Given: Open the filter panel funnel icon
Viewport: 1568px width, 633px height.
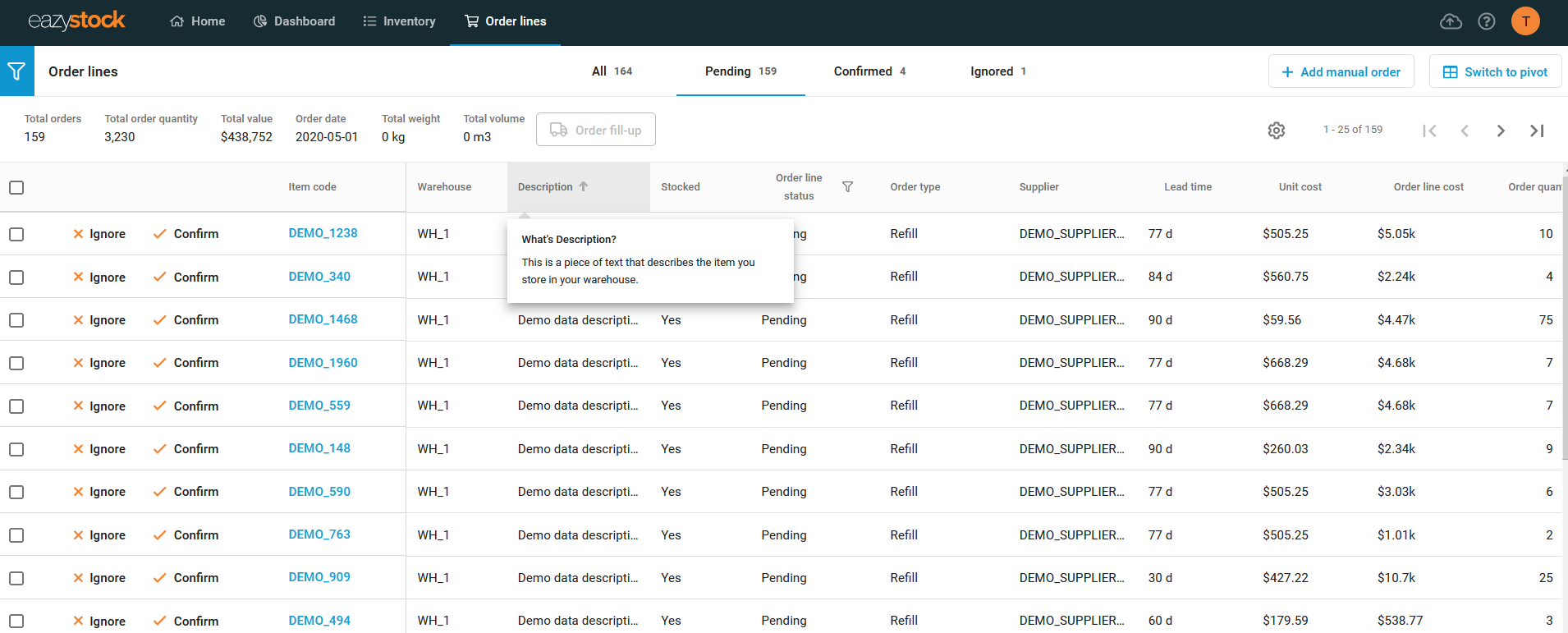Looking at the screenshot, I should (16, 71).
